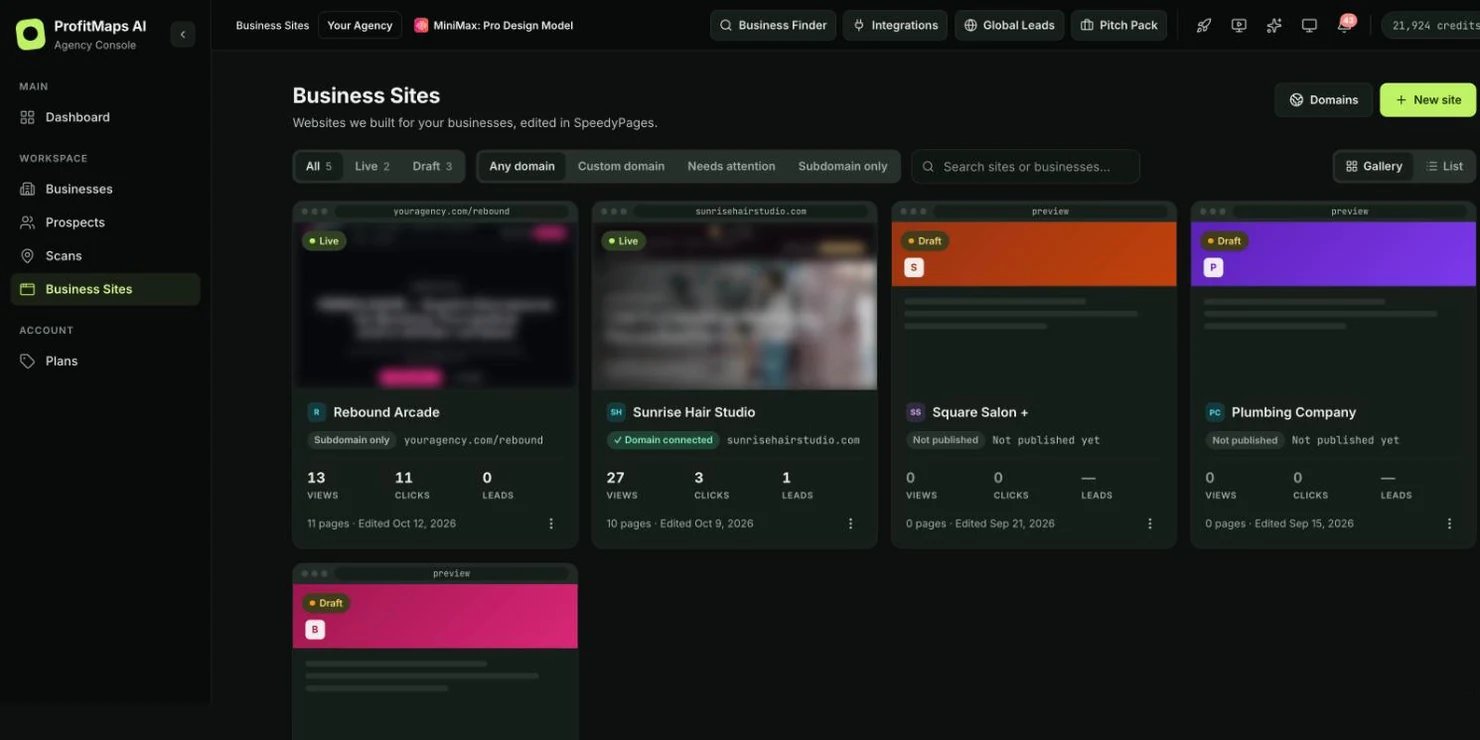Click the Your Agency breadcrumb chip

pyautogui.click(x=360, y=25)
